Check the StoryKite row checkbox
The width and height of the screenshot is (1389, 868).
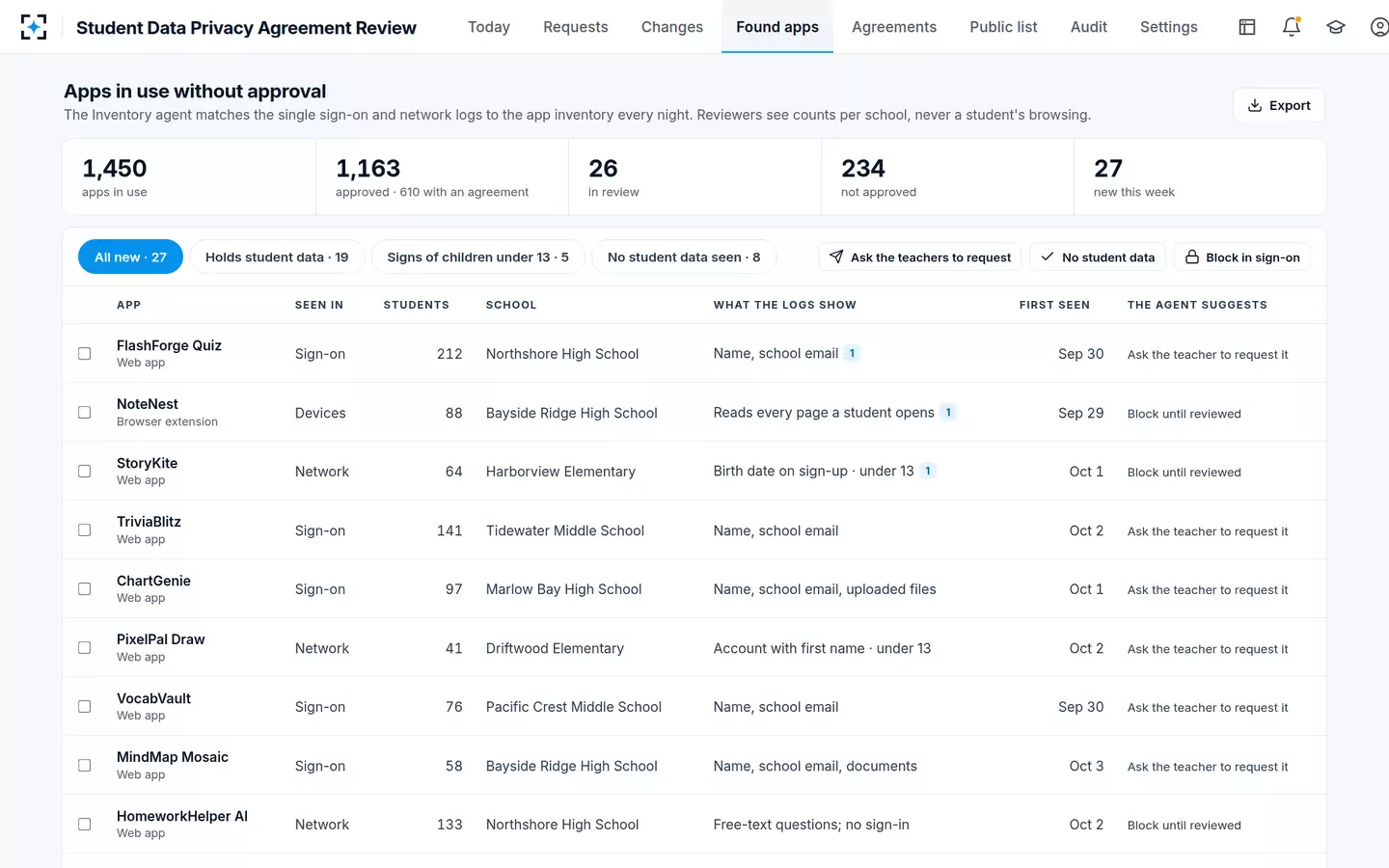85,472
